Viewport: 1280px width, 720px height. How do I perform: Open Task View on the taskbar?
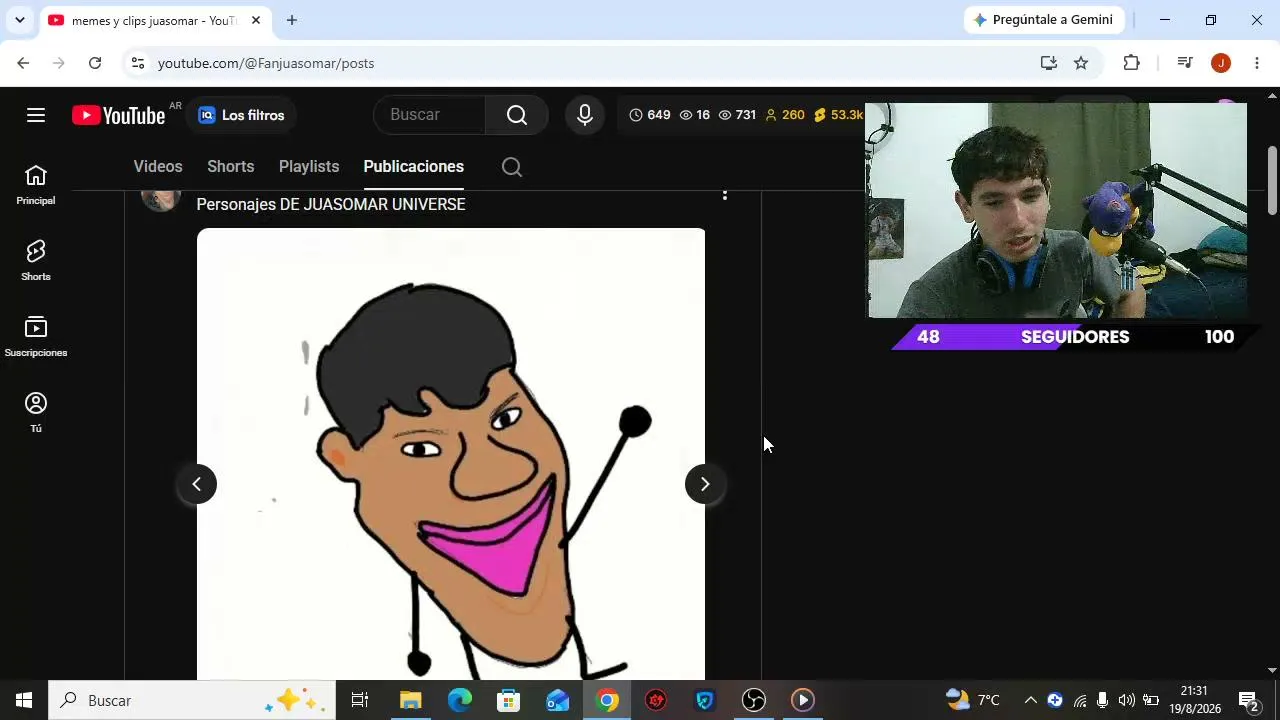coord(360,700)
